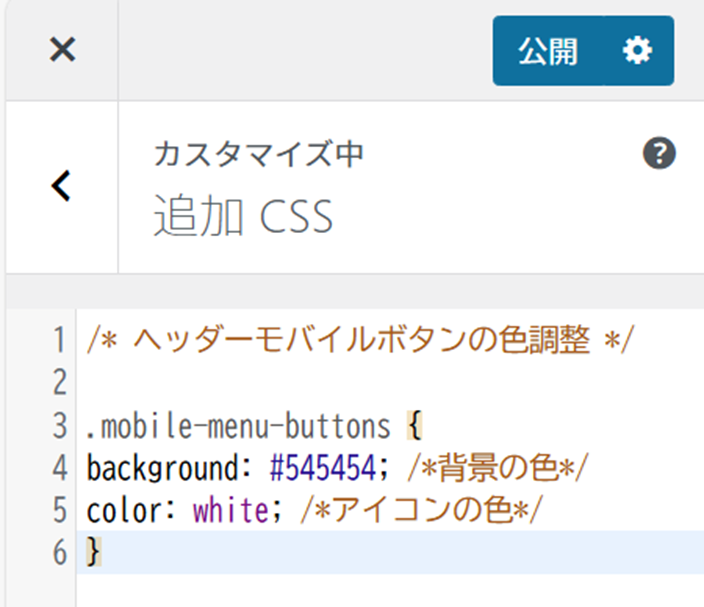Click line number 1 in the gutter
The height and width of the screenshot is (607, 704).
pos(59,340)
